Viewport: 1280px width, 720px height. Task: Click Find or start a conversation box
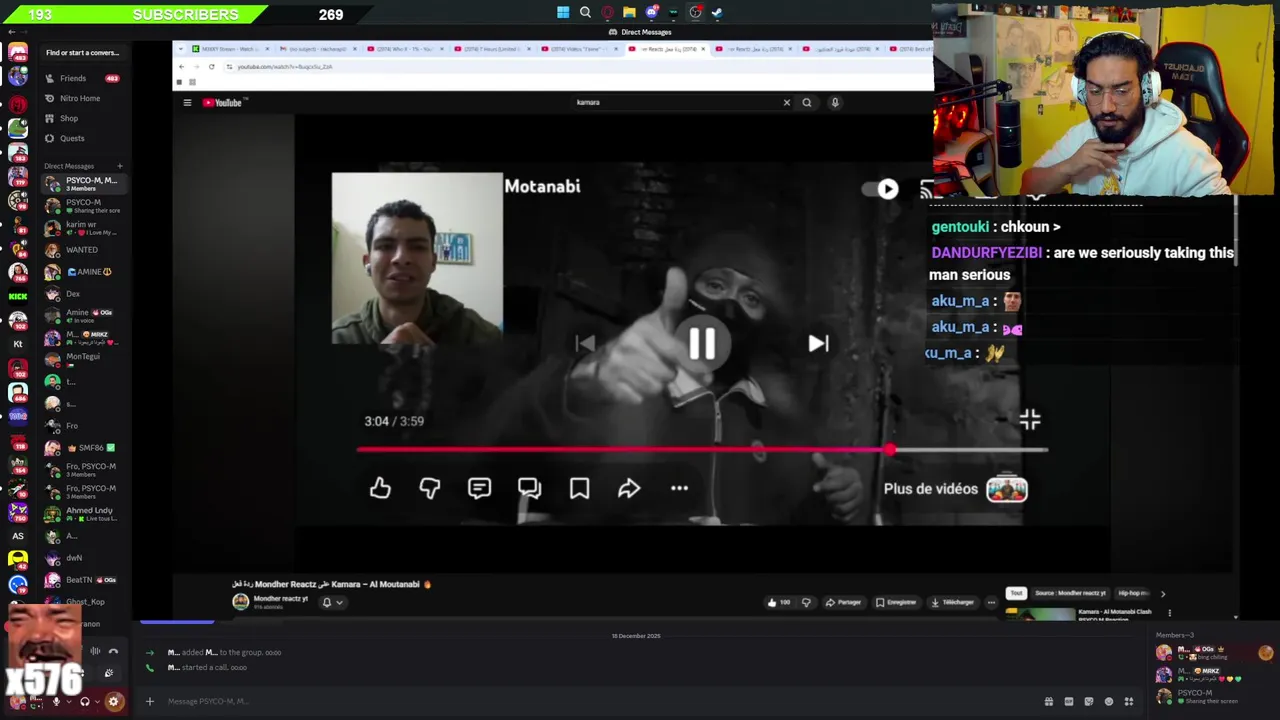[x=83, y=52]
